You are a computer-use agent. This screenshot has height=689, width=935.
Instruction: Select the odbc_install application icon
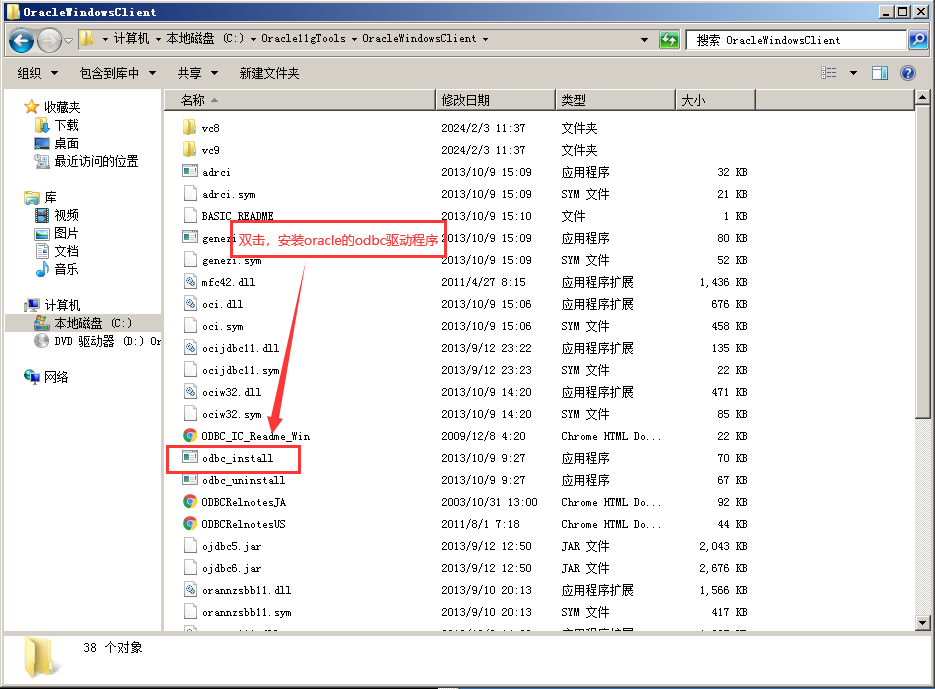click(x=191, y=458)
